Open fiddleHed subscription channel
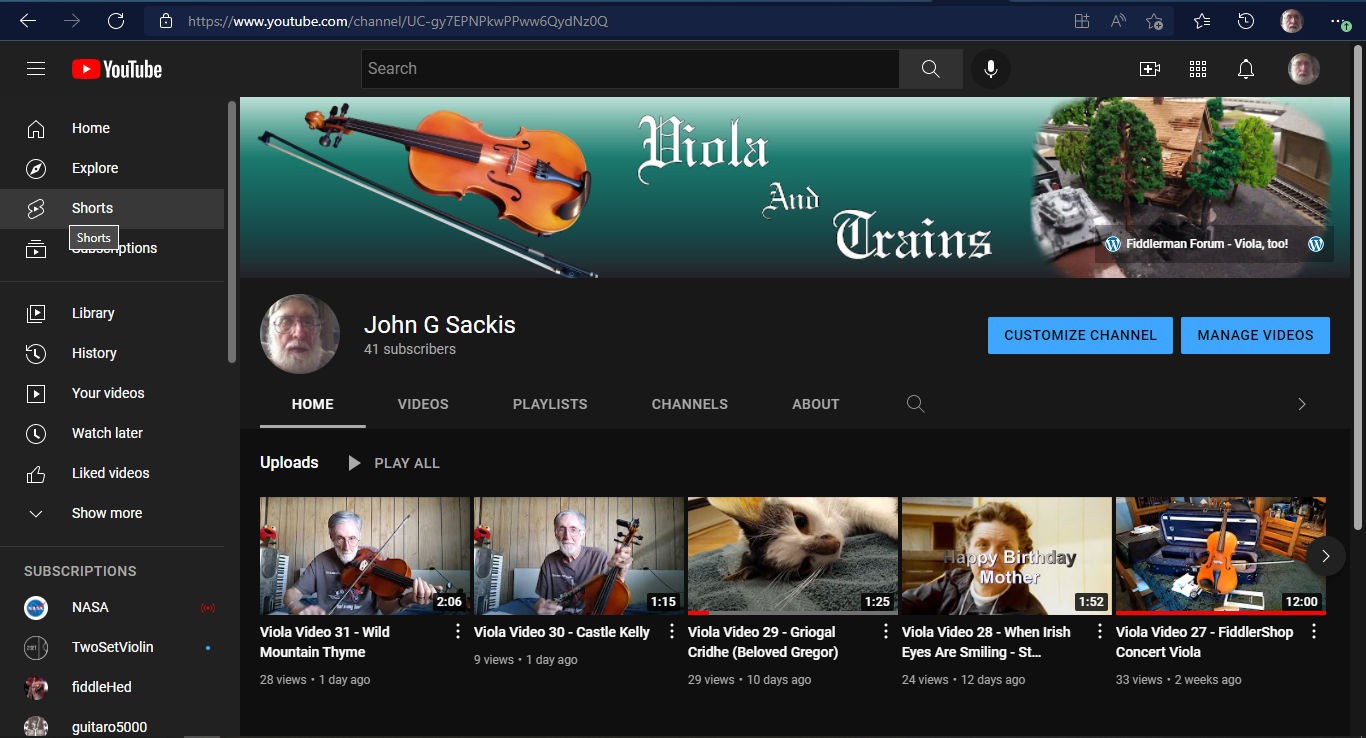 coord(112,687)
